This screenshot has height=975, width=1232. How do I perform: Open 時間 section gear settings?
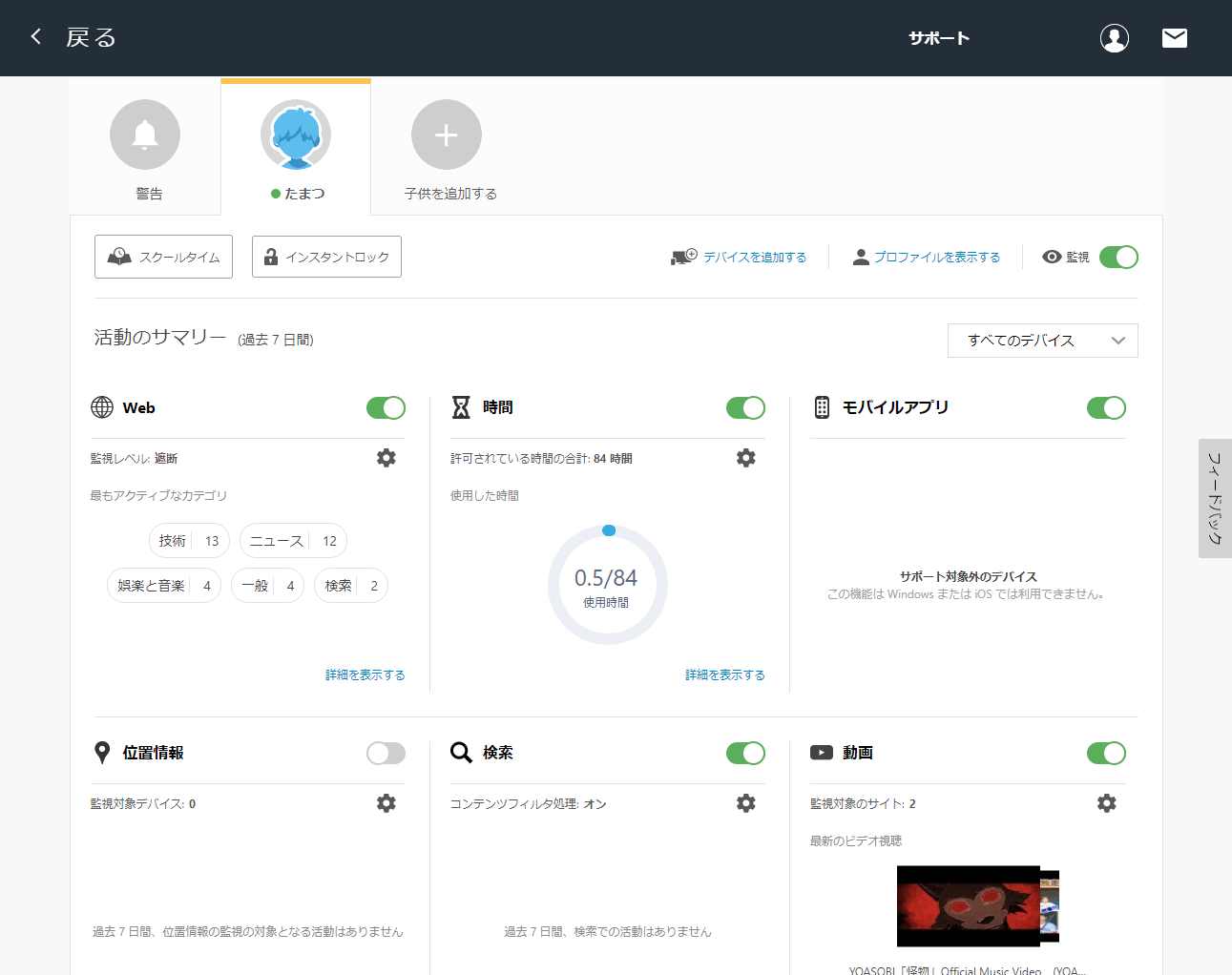746,458
